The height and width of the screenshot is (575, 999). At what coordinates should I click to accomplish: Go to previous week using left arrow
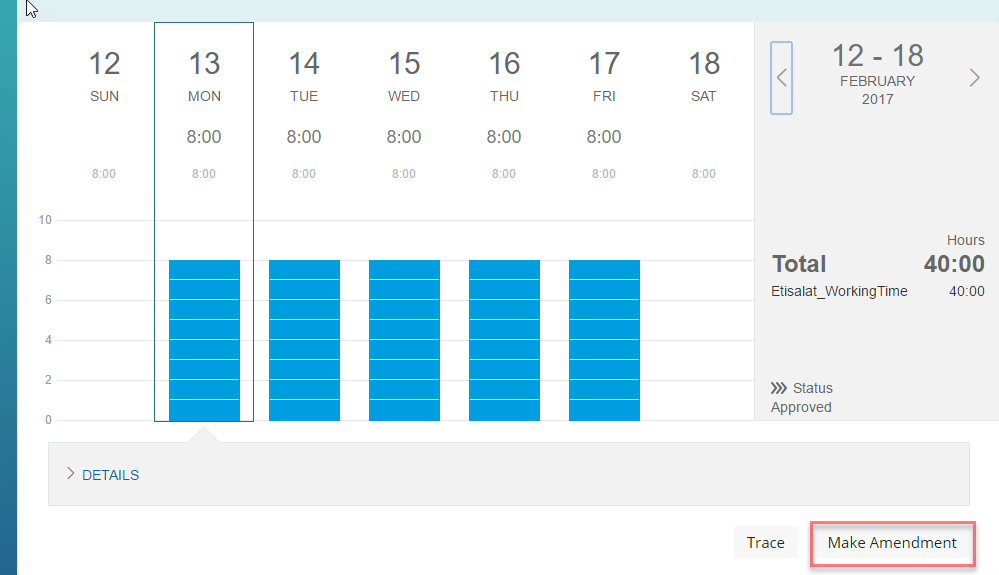pyautogui.click(x=781, y=78)
